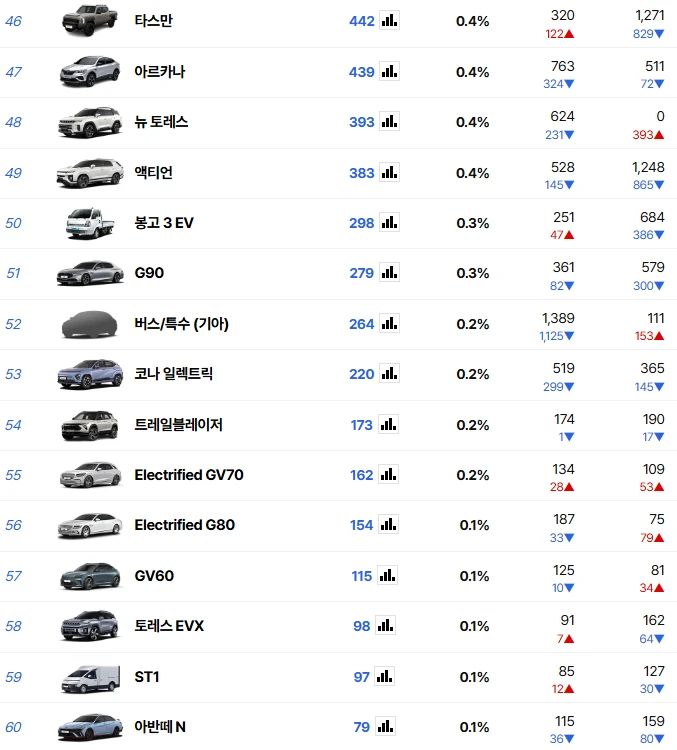Click sales figure 393 for 뉴 토레스
This screenshot has width=677, height=750.
362,122
